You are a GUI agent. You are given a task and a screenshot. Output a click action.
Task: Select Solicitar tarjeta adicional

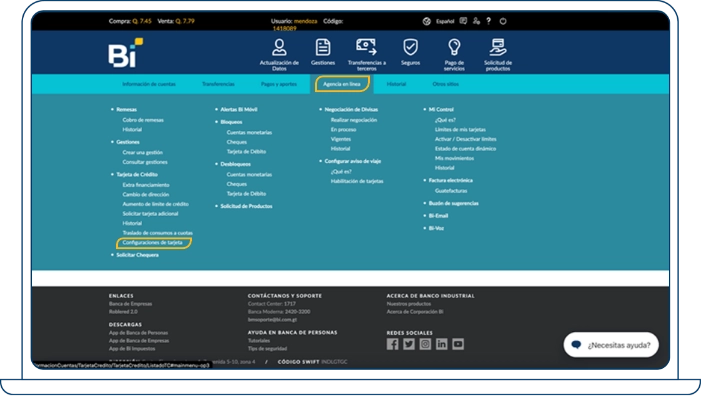click(150, 214)
